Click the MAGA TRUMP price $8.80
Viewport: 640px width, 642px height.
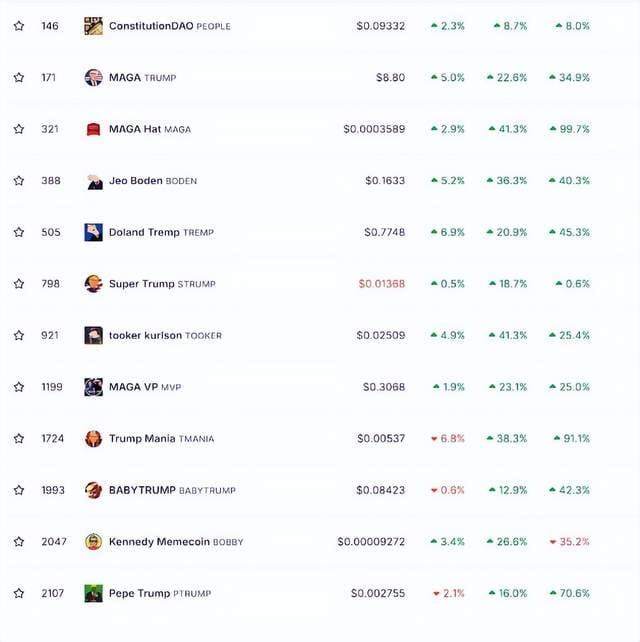[x=391, y=78]
